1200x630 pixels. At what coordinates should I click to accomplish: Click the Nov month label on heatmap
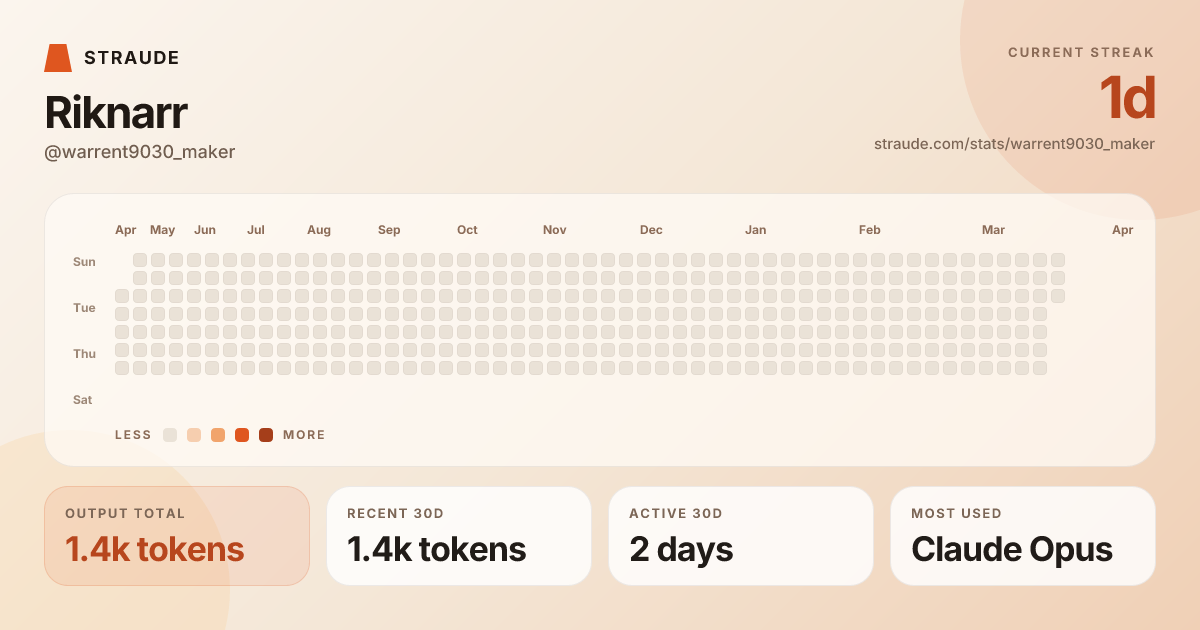[555, 230]
